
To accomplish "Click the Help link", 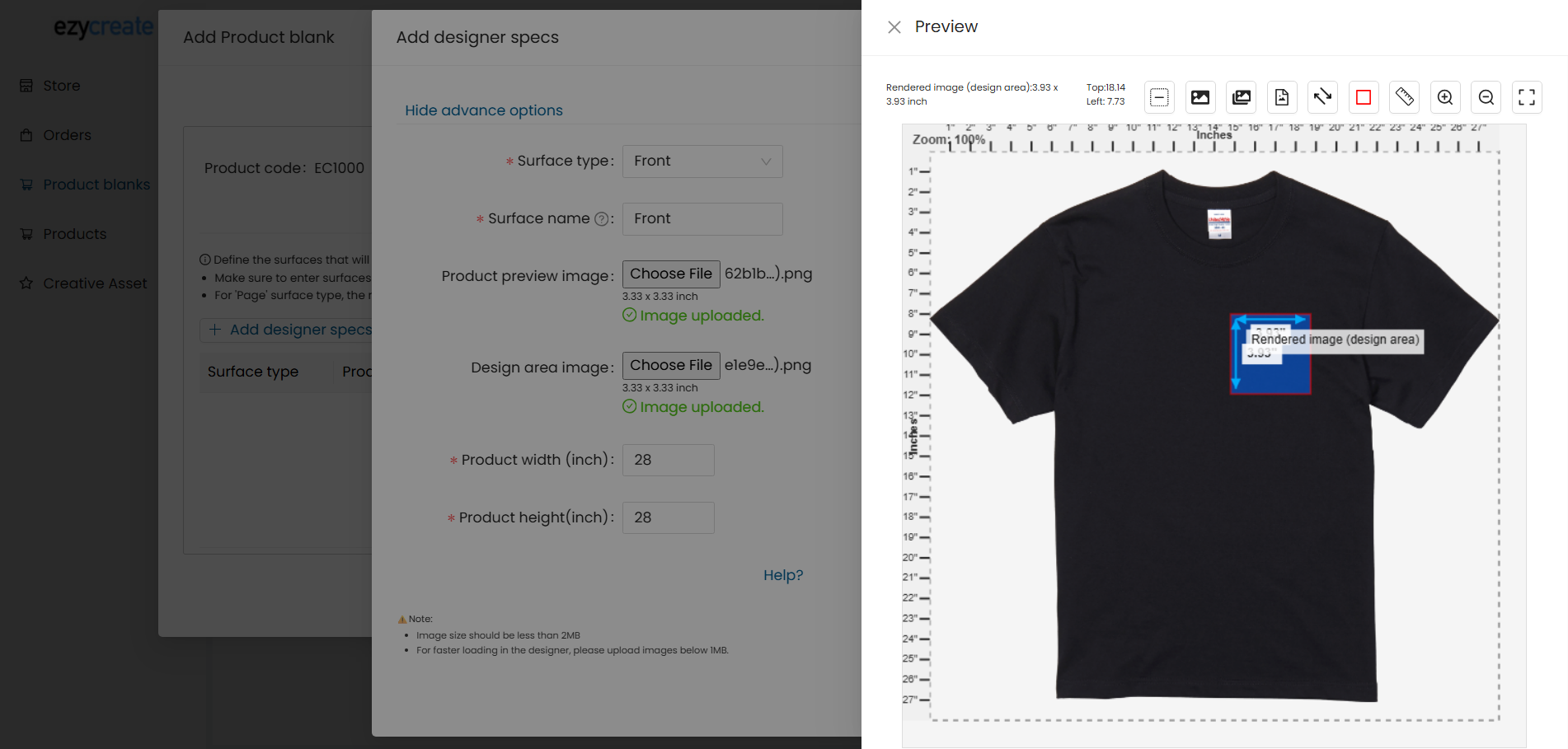I will tap(782, 575).
